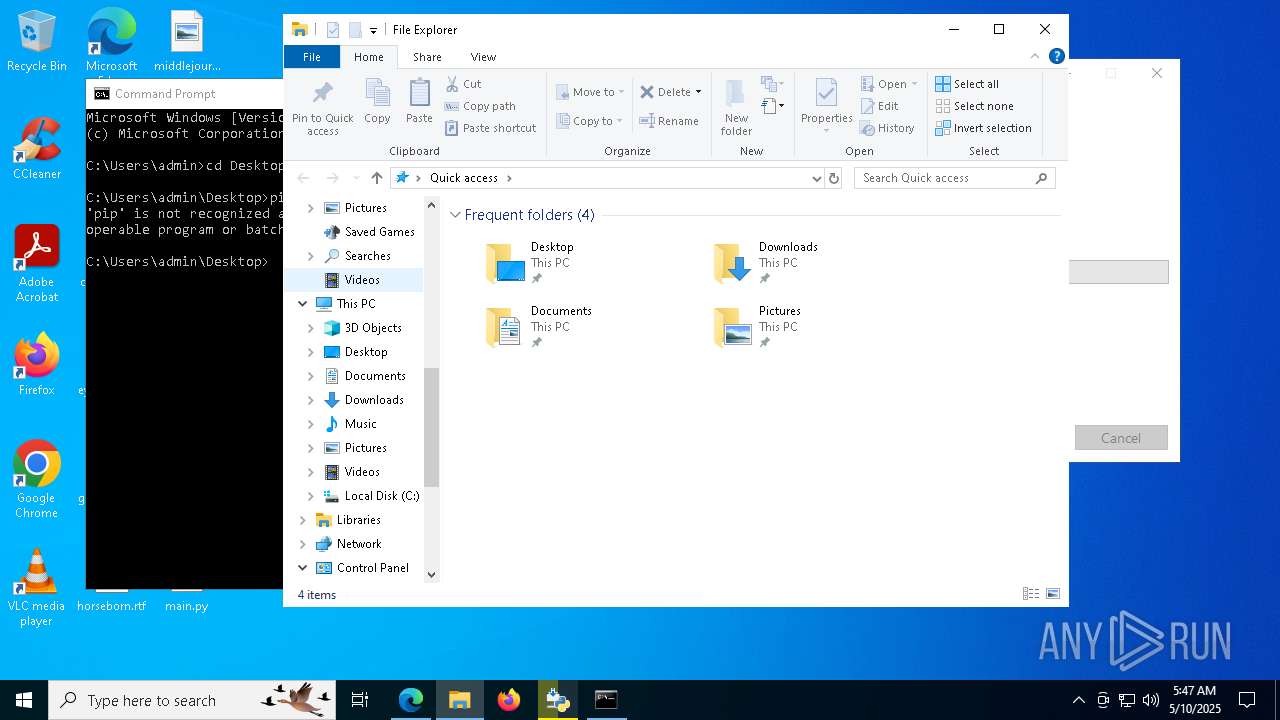Collapse the Frequent folders group
Screen dimensions: 1280x720
tap(456, 215)
